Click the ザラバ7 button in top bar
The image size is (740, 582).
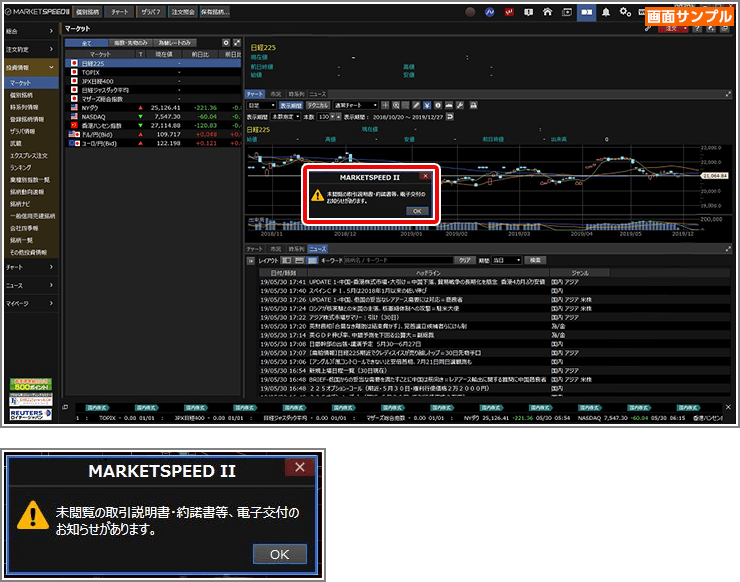pos(151,12)
